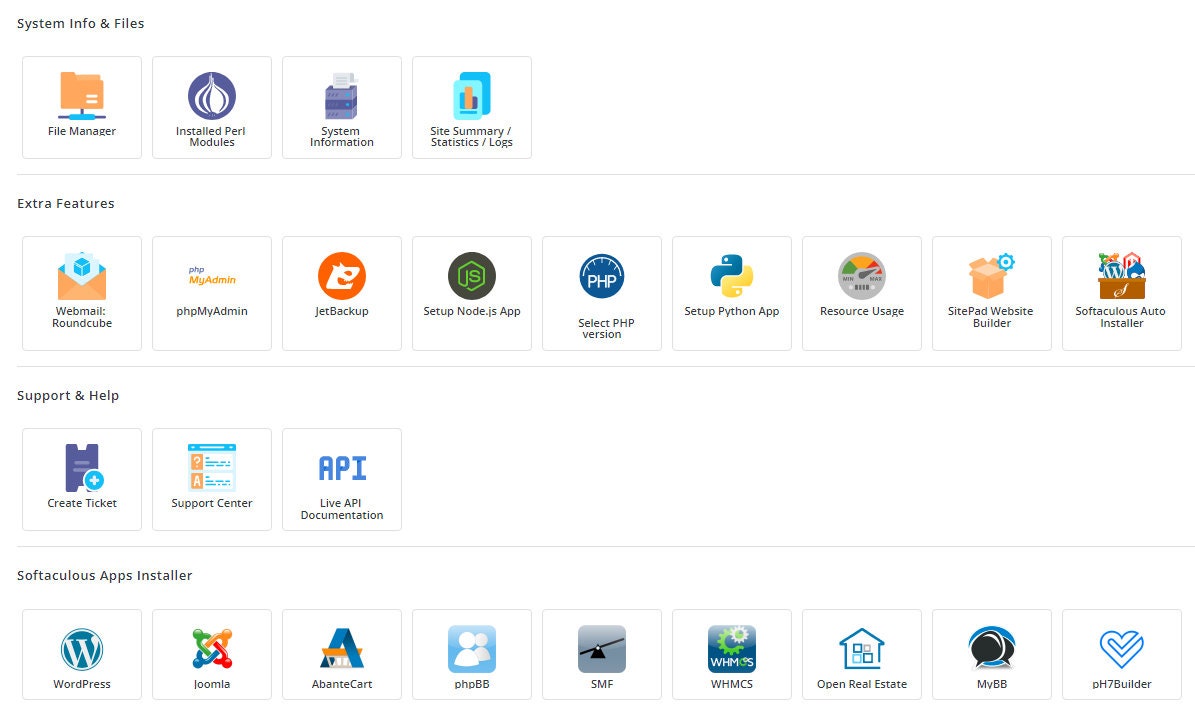This screenshot has height=709, width=1195.
Task: Open the File Manager
Action: pyautogui.click(x=81, y=107)
